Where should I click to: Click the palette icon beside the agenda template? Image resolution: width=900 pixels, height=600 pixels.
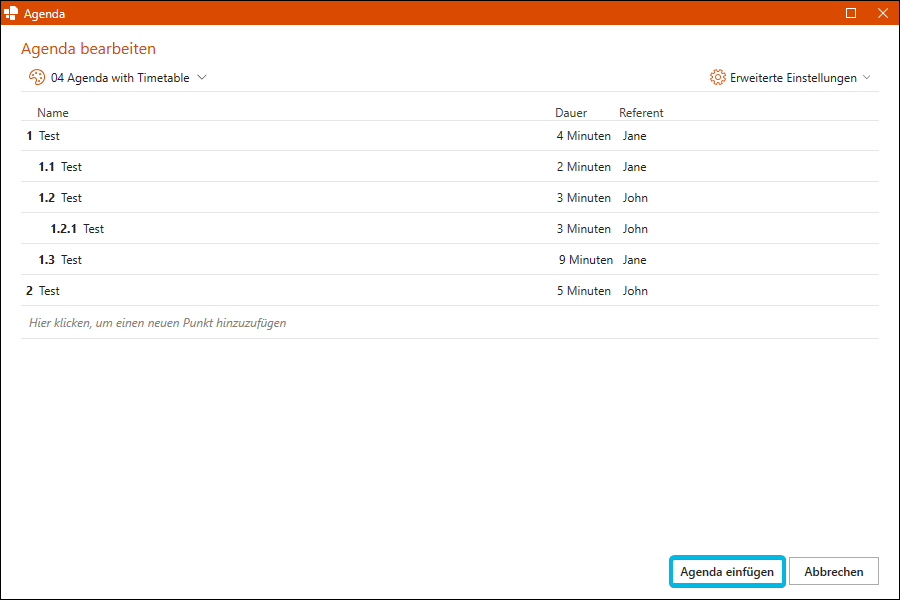[x=37, y=78]
